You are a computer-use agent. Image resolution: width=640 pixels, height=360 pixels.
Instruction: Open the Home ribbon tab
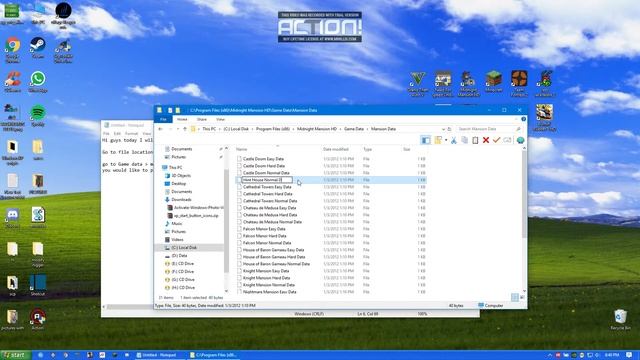tap(182, 119)
